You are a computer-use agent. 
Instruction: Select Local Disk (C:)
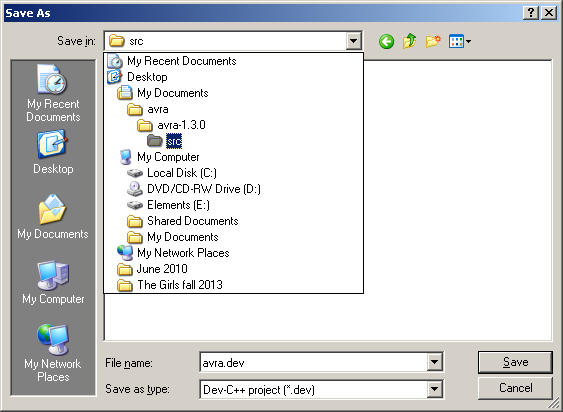pyautogui.click(x=233, y=173)
